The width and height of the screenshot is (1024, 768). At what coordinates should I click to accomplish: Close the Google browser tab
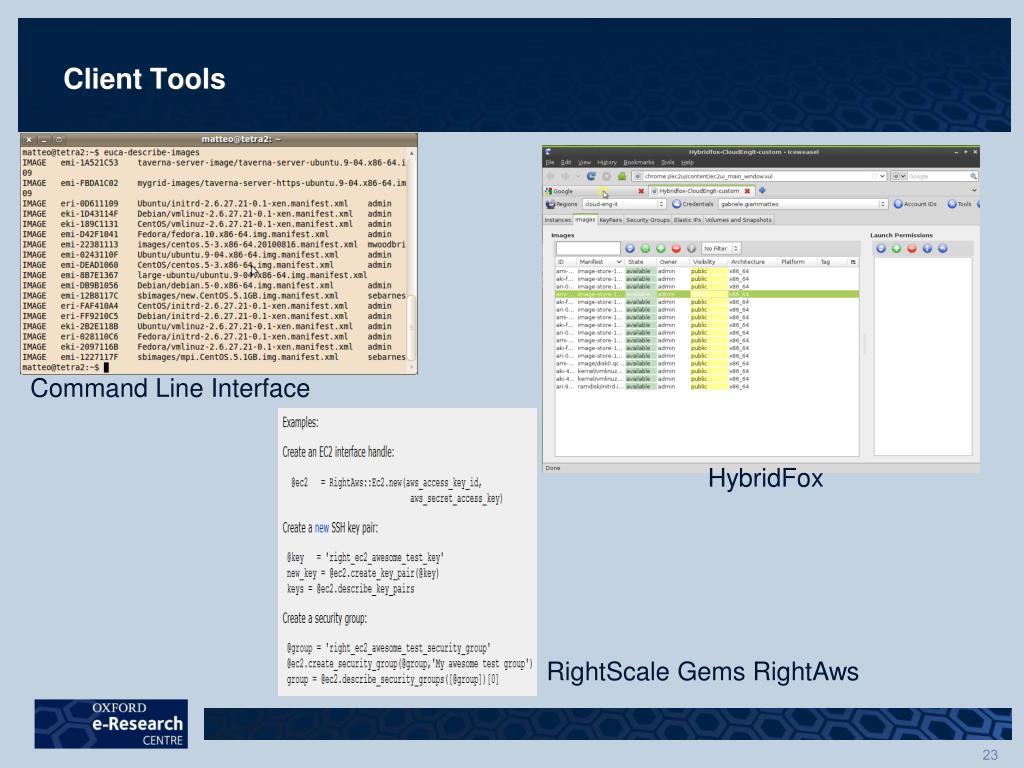(641, 191)
